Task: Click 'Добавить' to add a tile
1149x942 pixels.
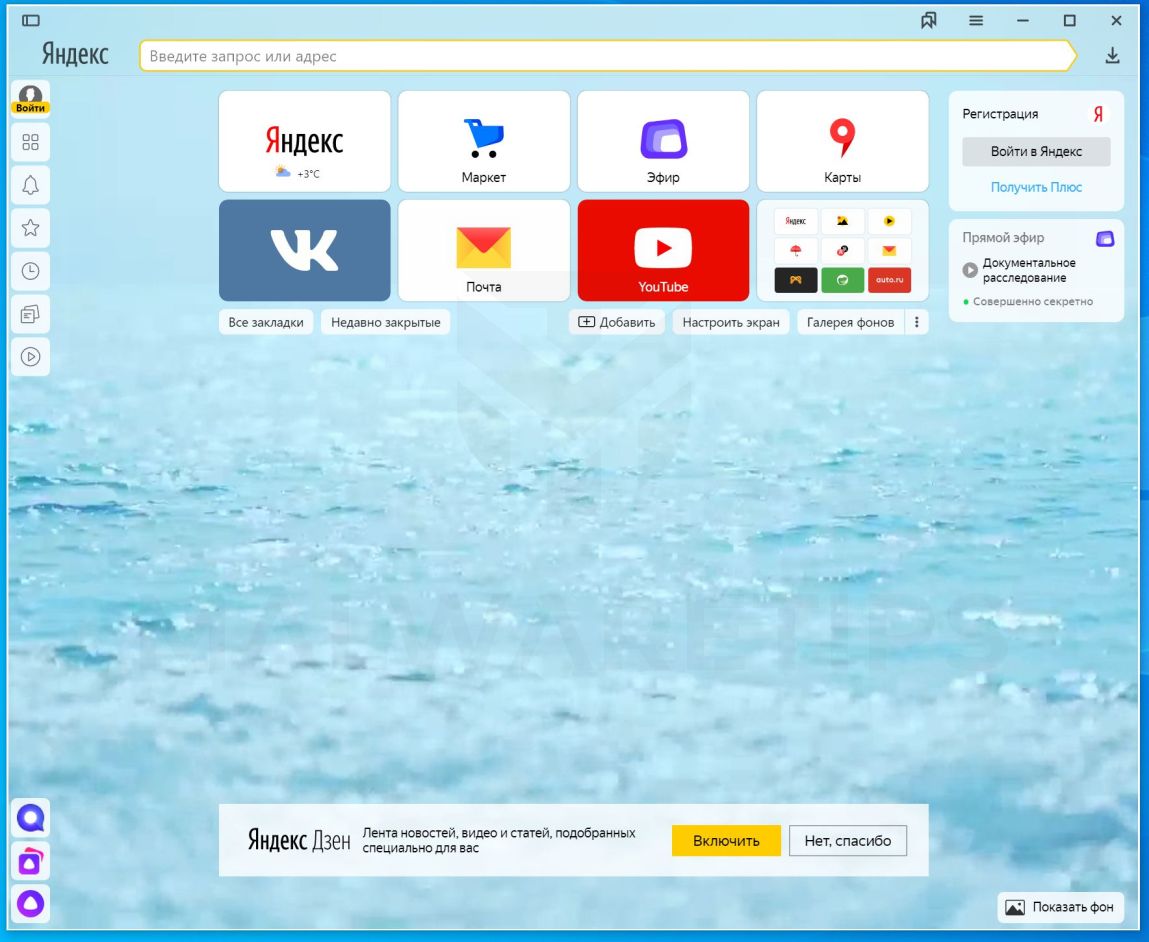Action: (x=617, y=322)
